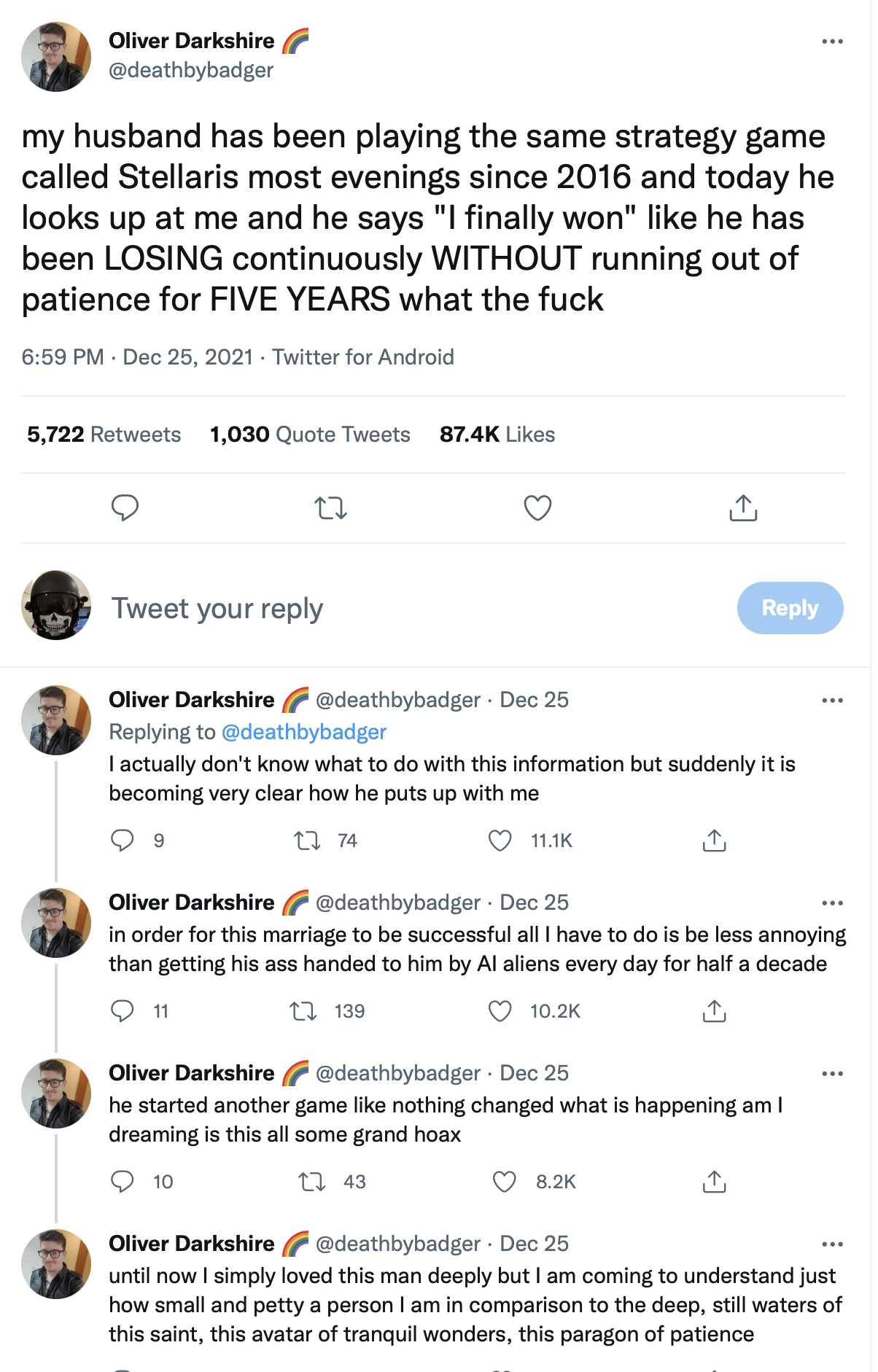Screen dimensions: 878x1372
Task: Reply to the tweet with 9 comments
Action: tap(123, 841)
